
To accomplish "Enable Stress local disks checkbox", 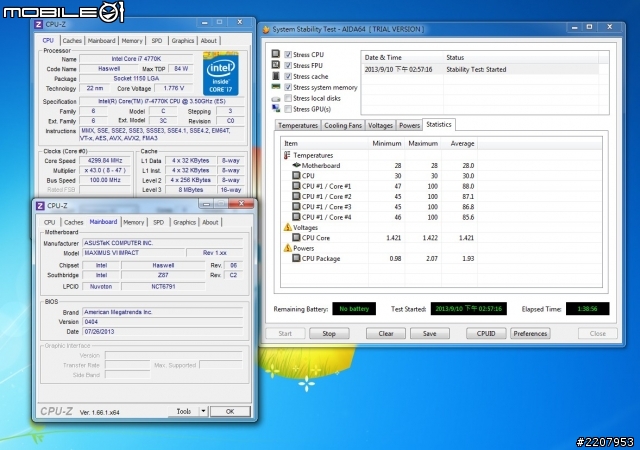I will click(x=288, y=98).
